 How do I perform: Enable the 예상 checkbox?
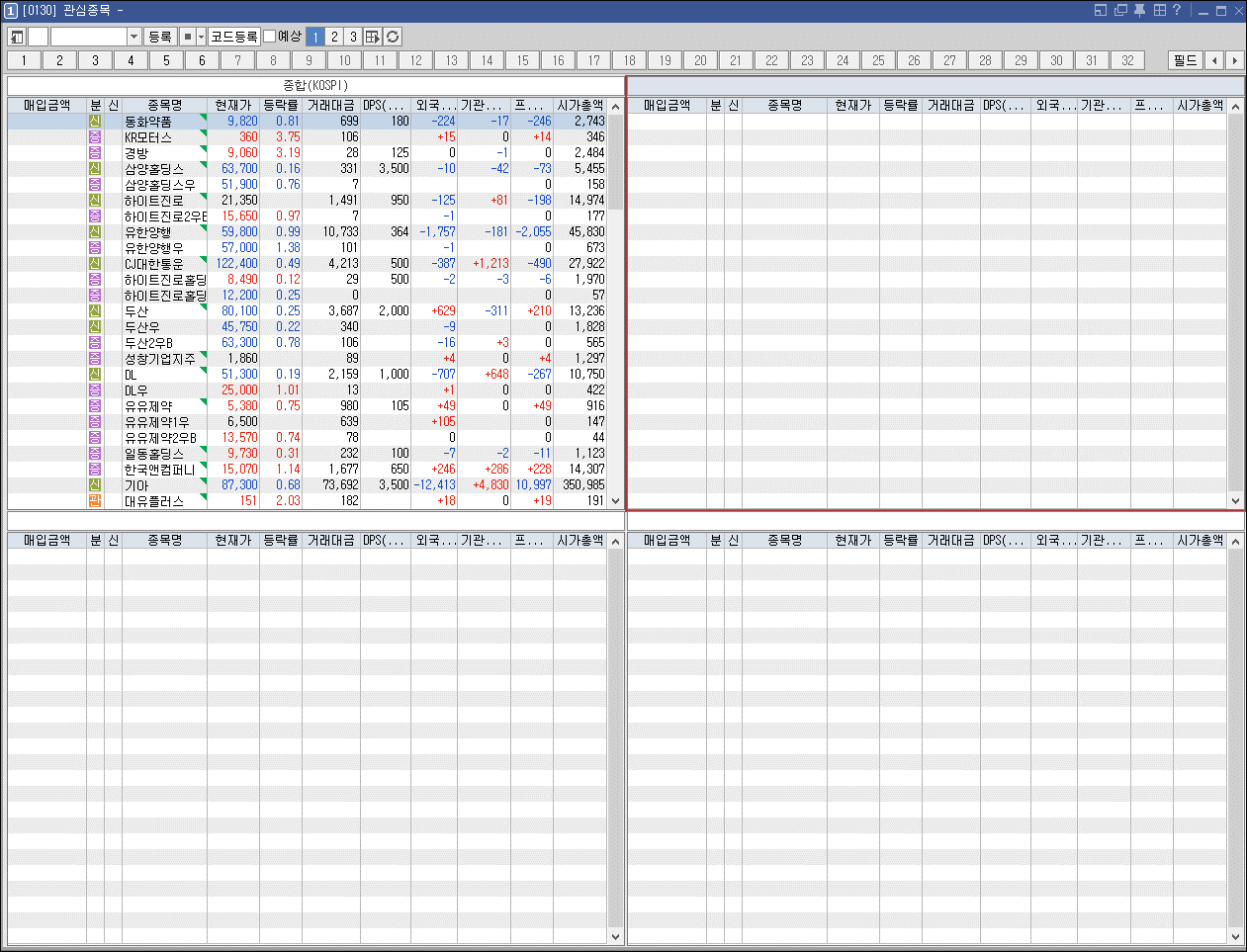pyautogui.click(x=269, y=37)
